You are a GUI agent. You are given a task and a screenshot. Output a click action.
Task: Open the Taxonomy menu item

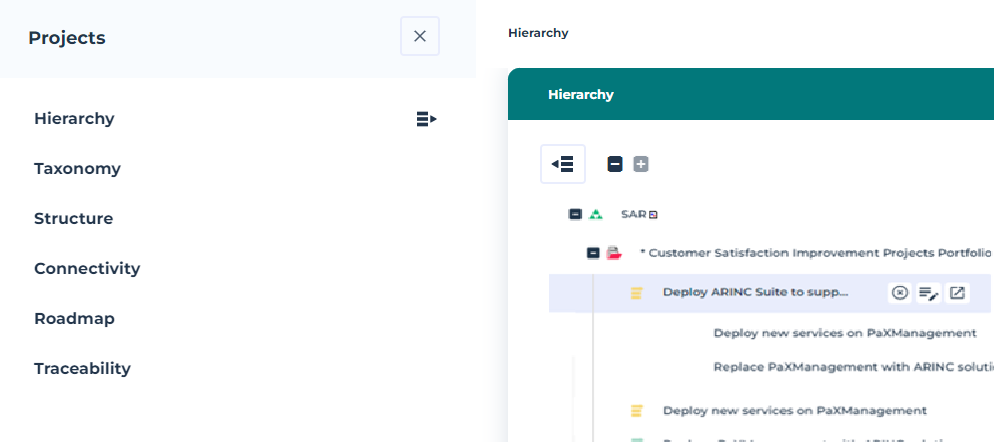coord(77,169)
